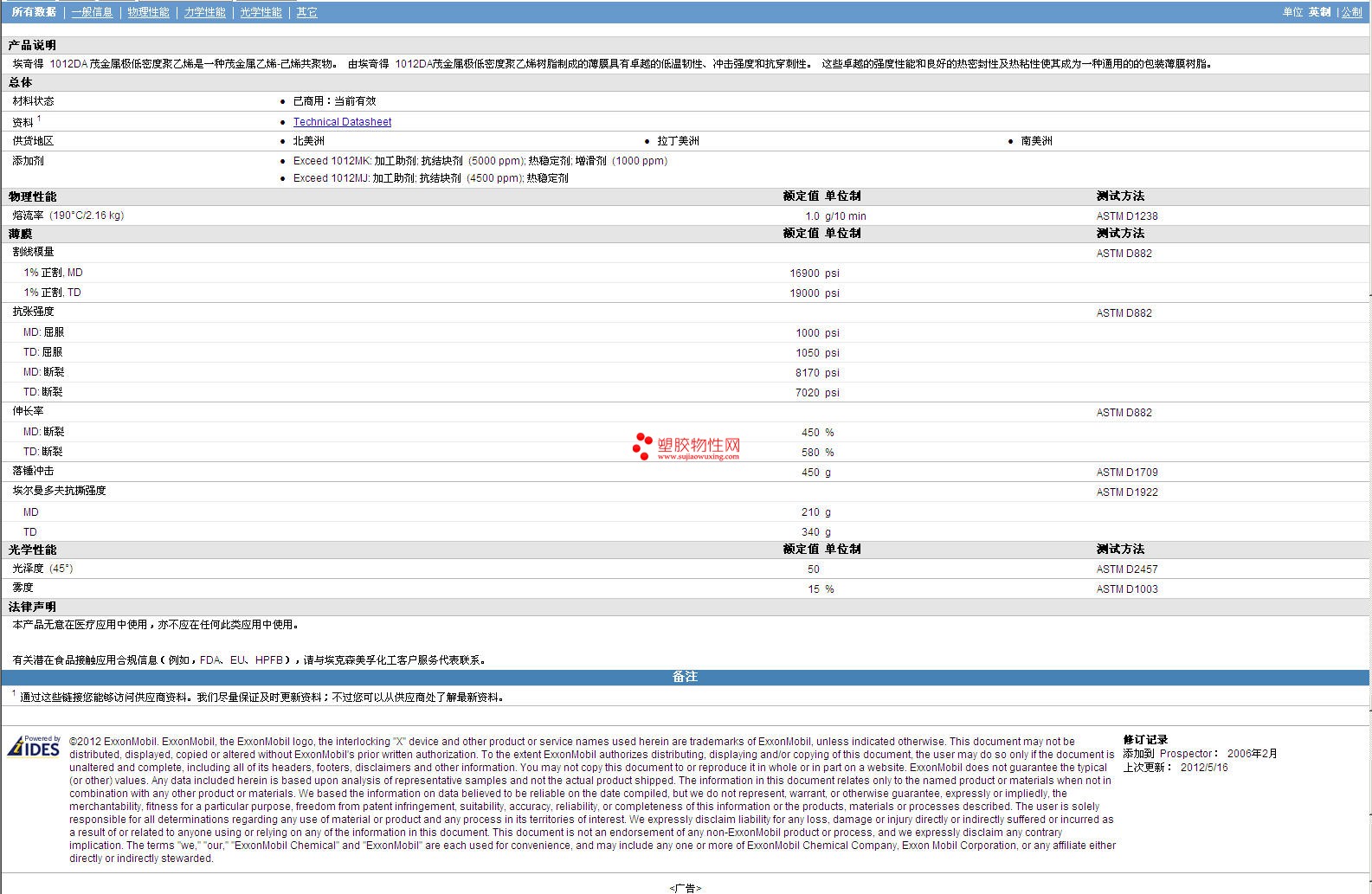Choose 英制 units
The width and height of the screenshot is (1372, 894).
1319,12
